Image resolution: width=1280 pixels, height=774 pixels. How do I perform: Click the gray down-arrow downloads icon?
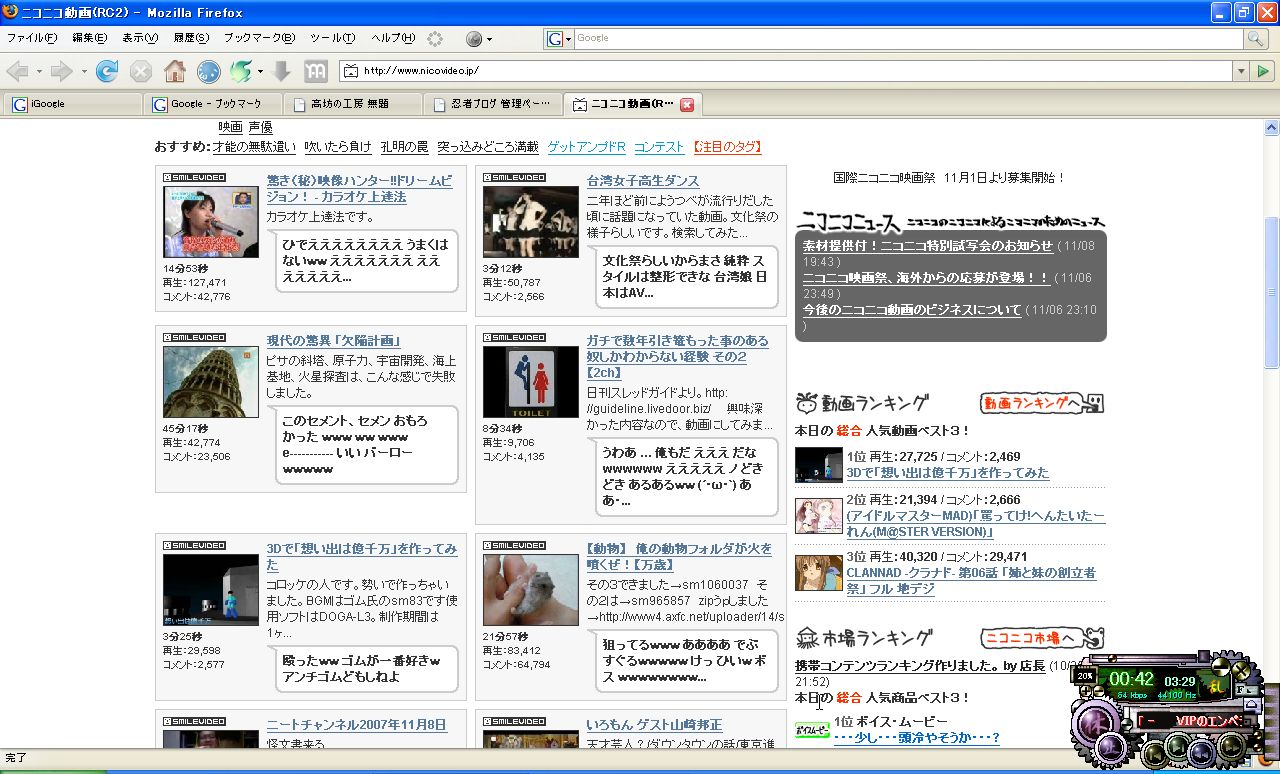point(282,71)
